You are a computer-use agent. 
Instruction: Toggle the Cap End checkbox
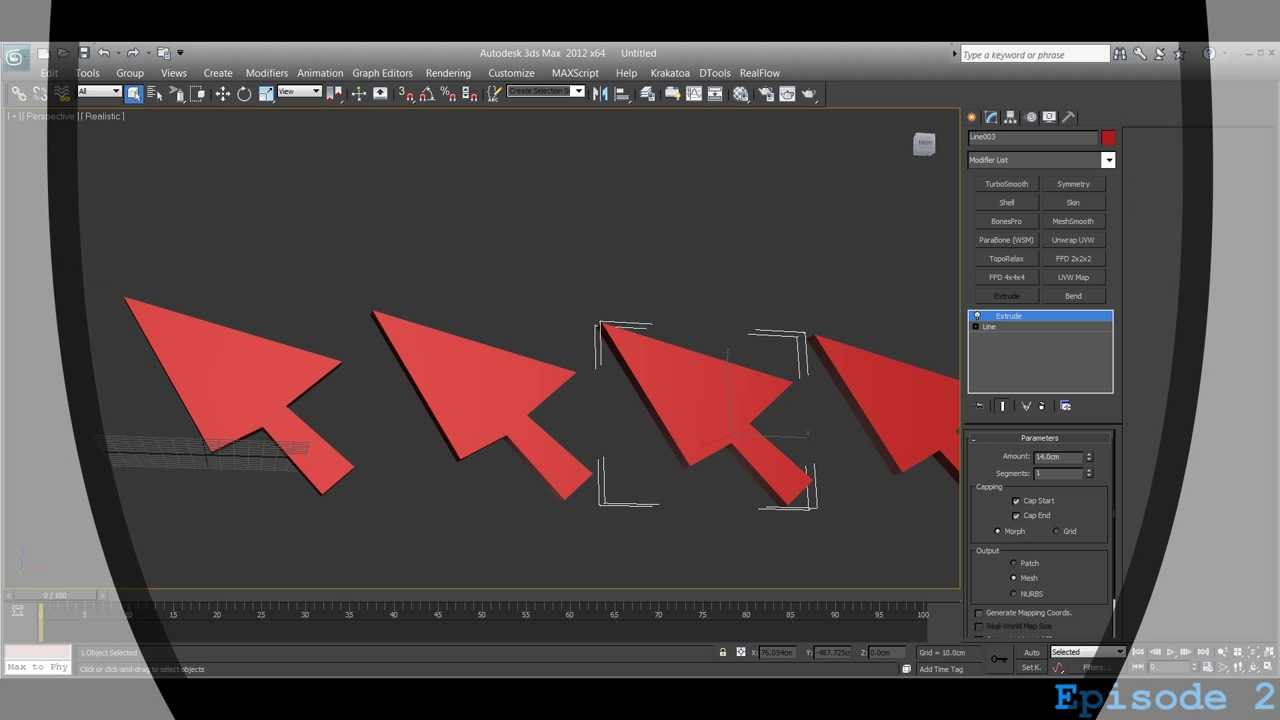(x=1016, y=516)
